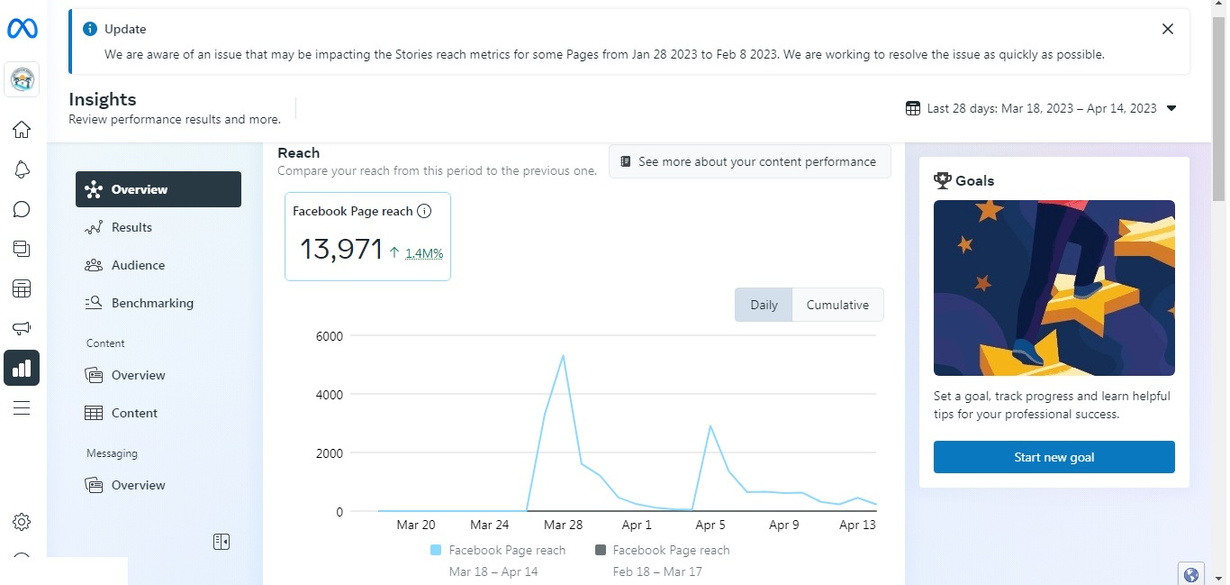Viewport: 1230px width, 585px height.
Task: Open the Inbox chat bubble icon
Action: (21, 210)
